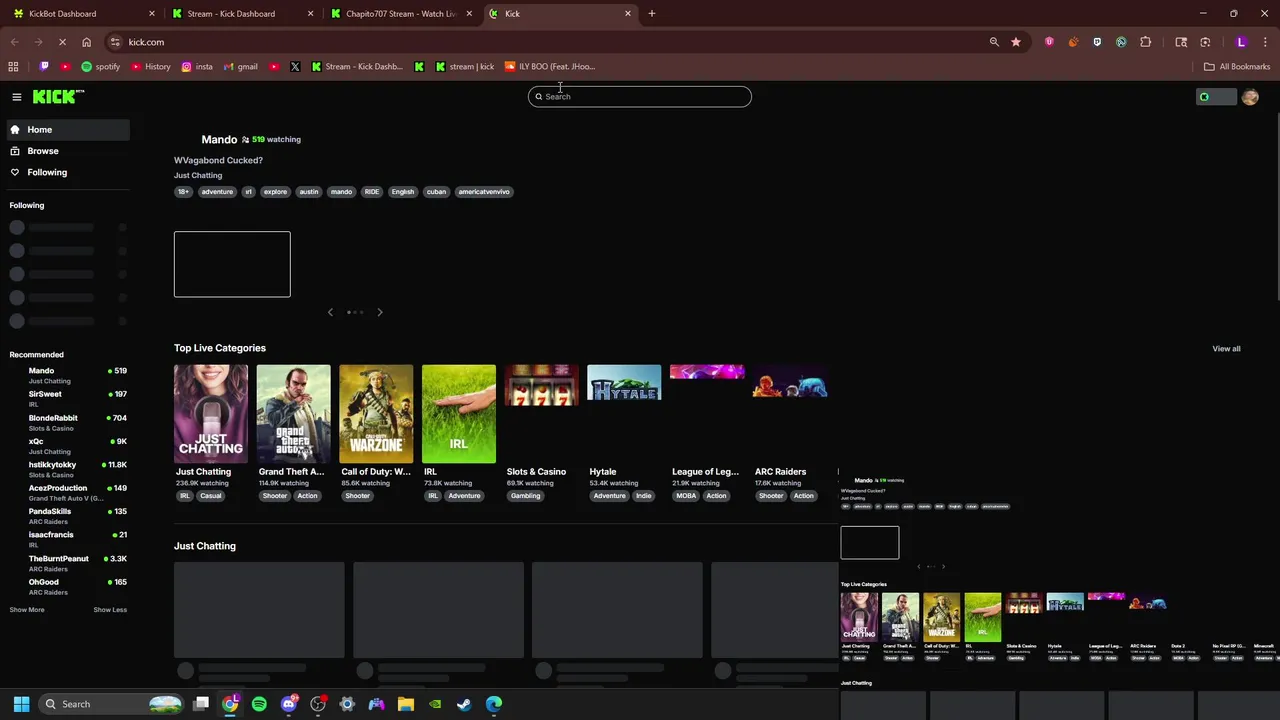This screenshot has height=720, width=1280.
Task: Click the green toggle beside the avatar
Action: (1216, 97)
